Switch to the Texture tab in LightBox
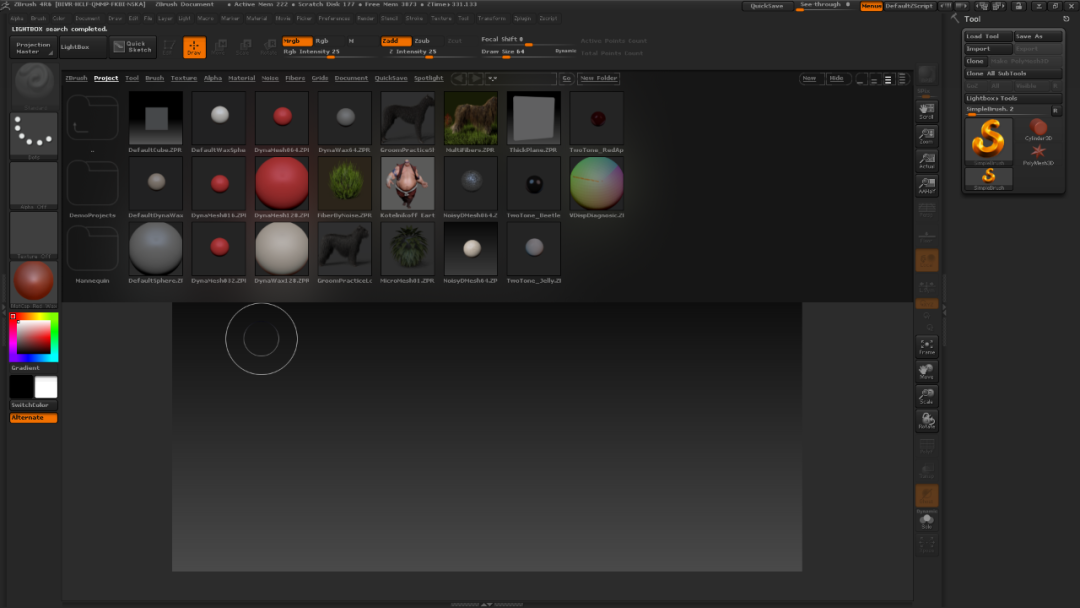The image size is (1080, 608). [184, 78]
